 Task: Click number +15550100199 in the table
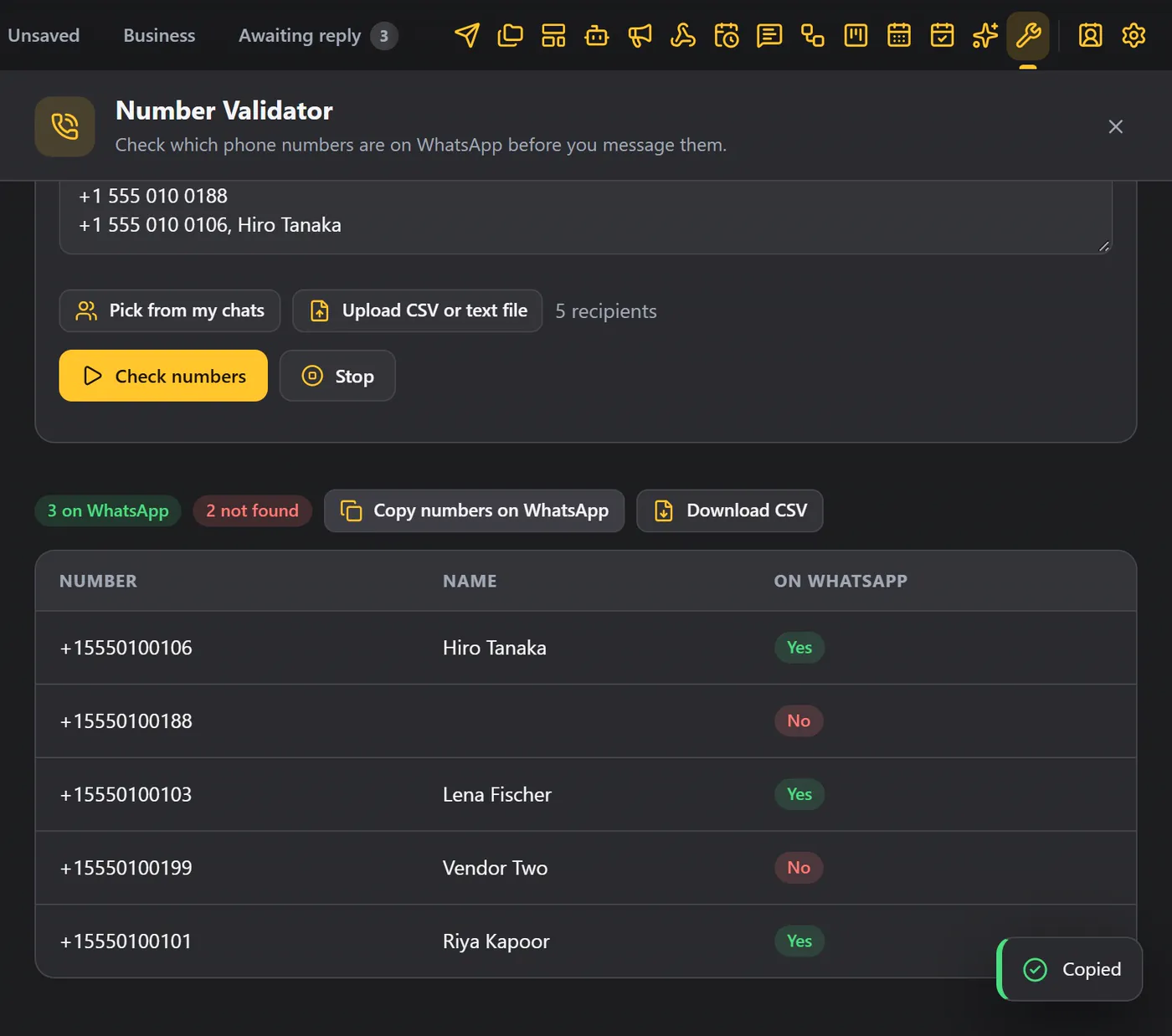pyautogui.click(x=126, y=868)
